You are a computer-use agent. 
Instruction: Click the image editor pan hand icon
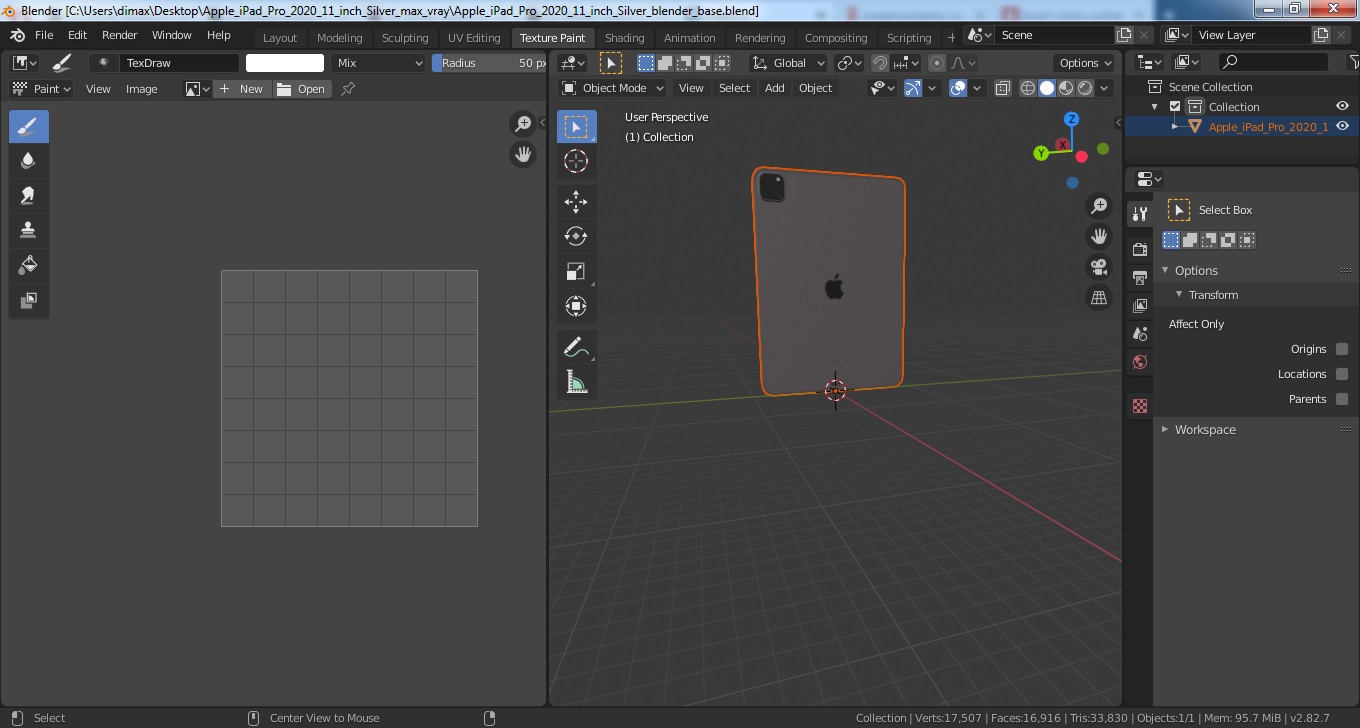pos(522,154)
